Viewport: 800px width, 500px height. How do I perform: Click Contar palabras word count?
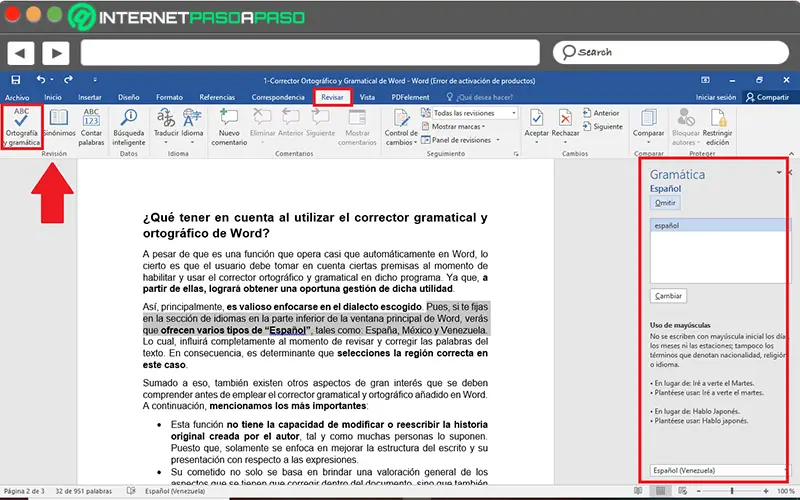click(91, 127)
